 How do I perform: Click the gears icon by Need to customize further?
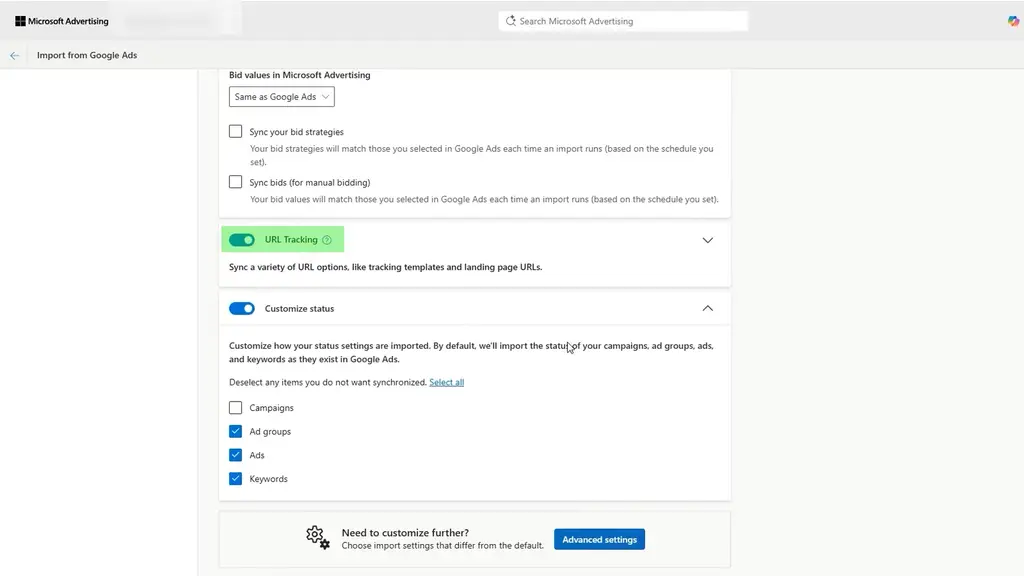point(318,537)
